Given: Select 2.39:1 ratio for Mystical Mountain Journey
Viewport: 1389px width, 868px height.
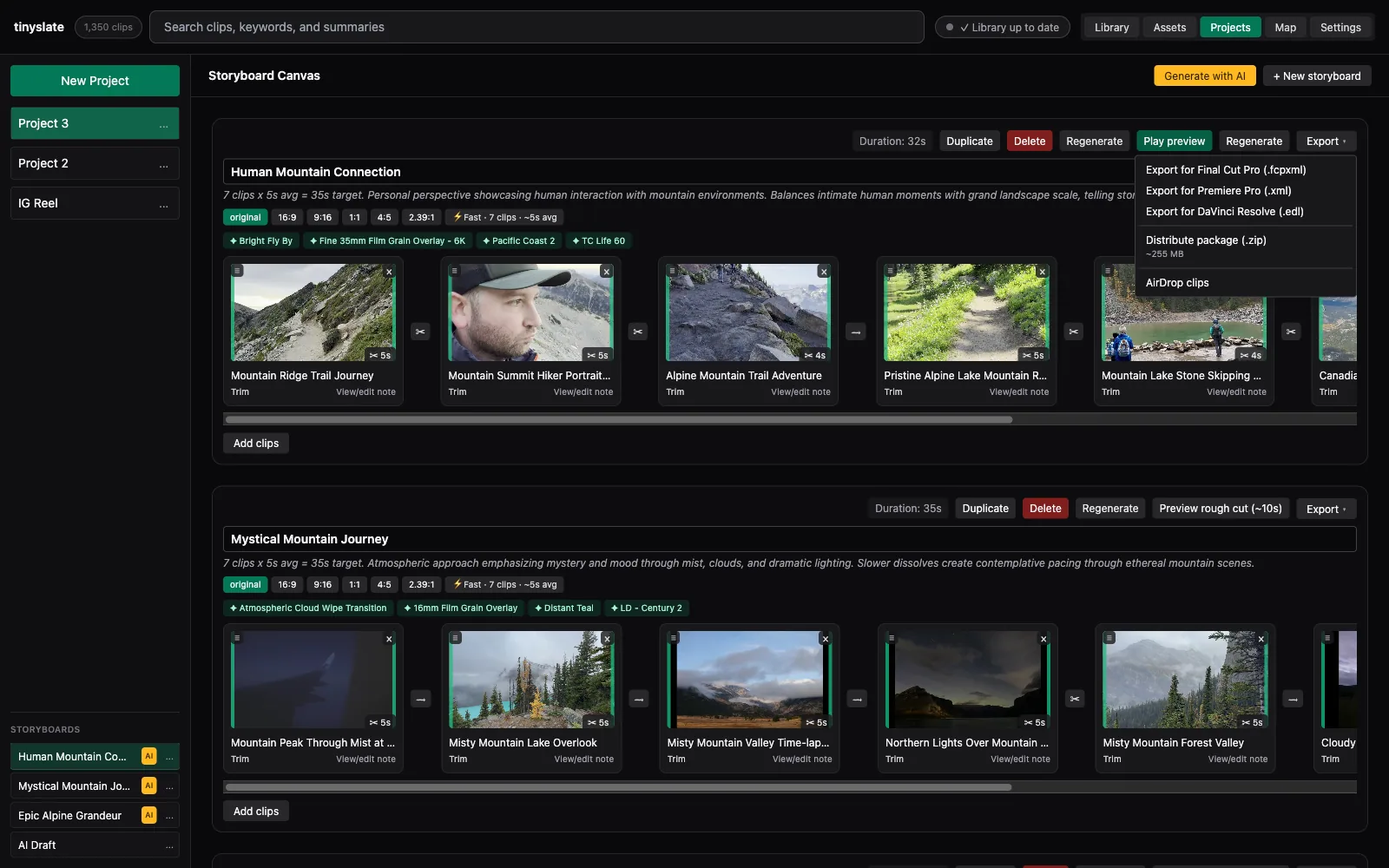Looking at the screenshot, I should [422, 584].
